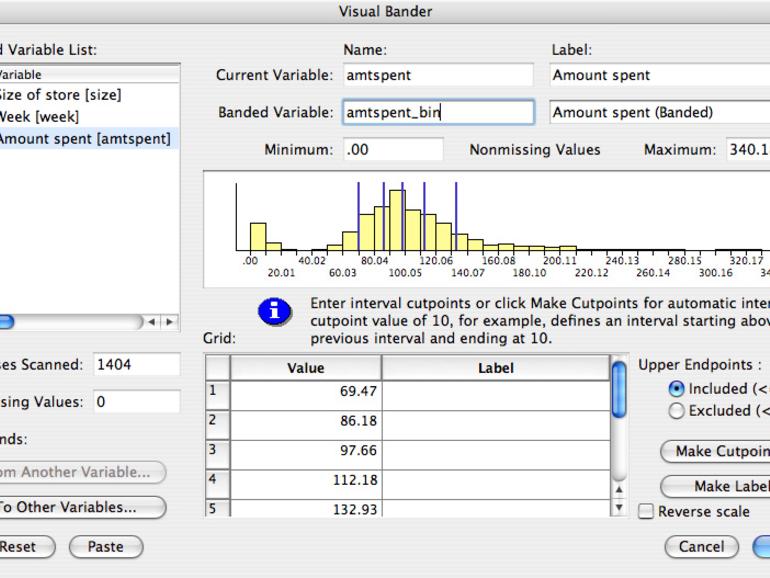Viewport: 770px width, 578px height.
Task: Click the grid scroll up arrow
Action: [x=619, y=490]
